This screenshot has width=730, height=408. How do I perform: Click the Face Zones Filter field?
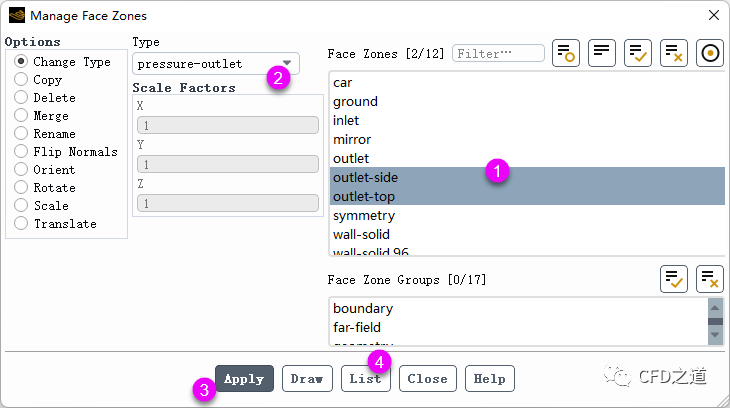pos(498,53)
